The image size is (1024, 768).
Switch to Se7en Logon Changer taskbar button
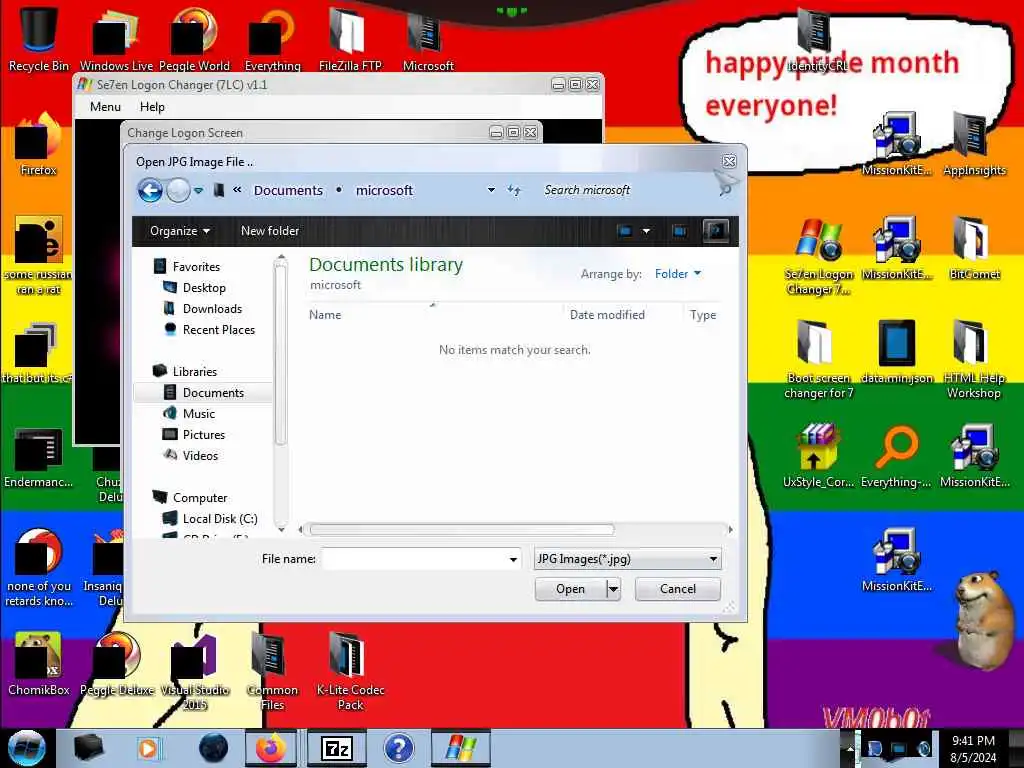coord(460,748)
